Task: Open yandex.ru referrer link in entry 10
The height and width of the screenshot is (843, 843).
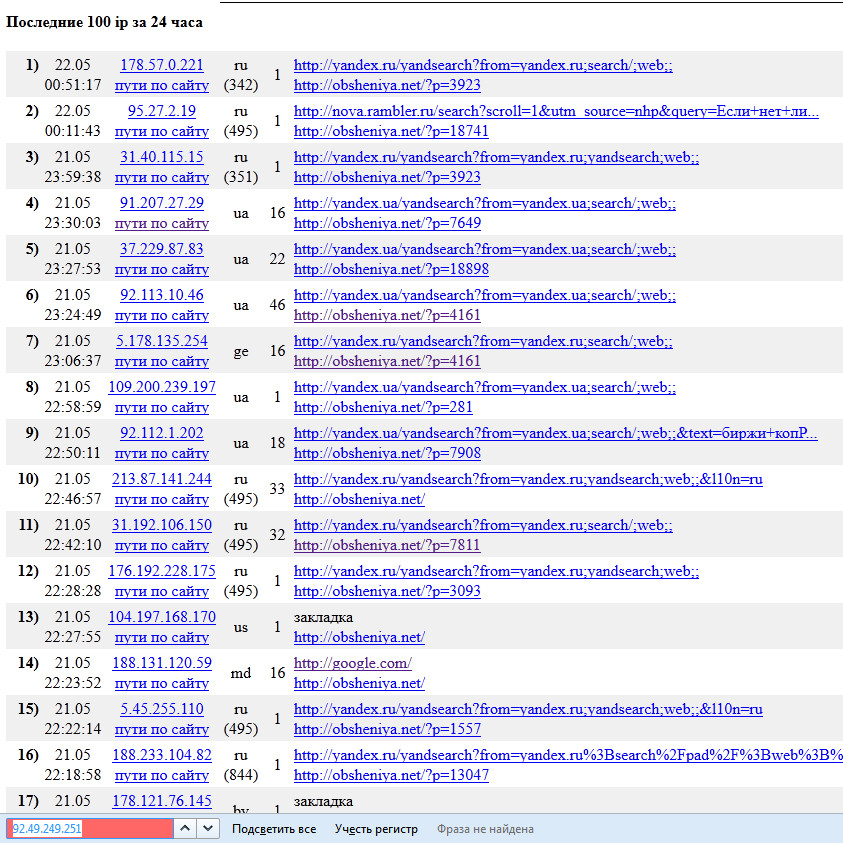Action: pos(528,478)
